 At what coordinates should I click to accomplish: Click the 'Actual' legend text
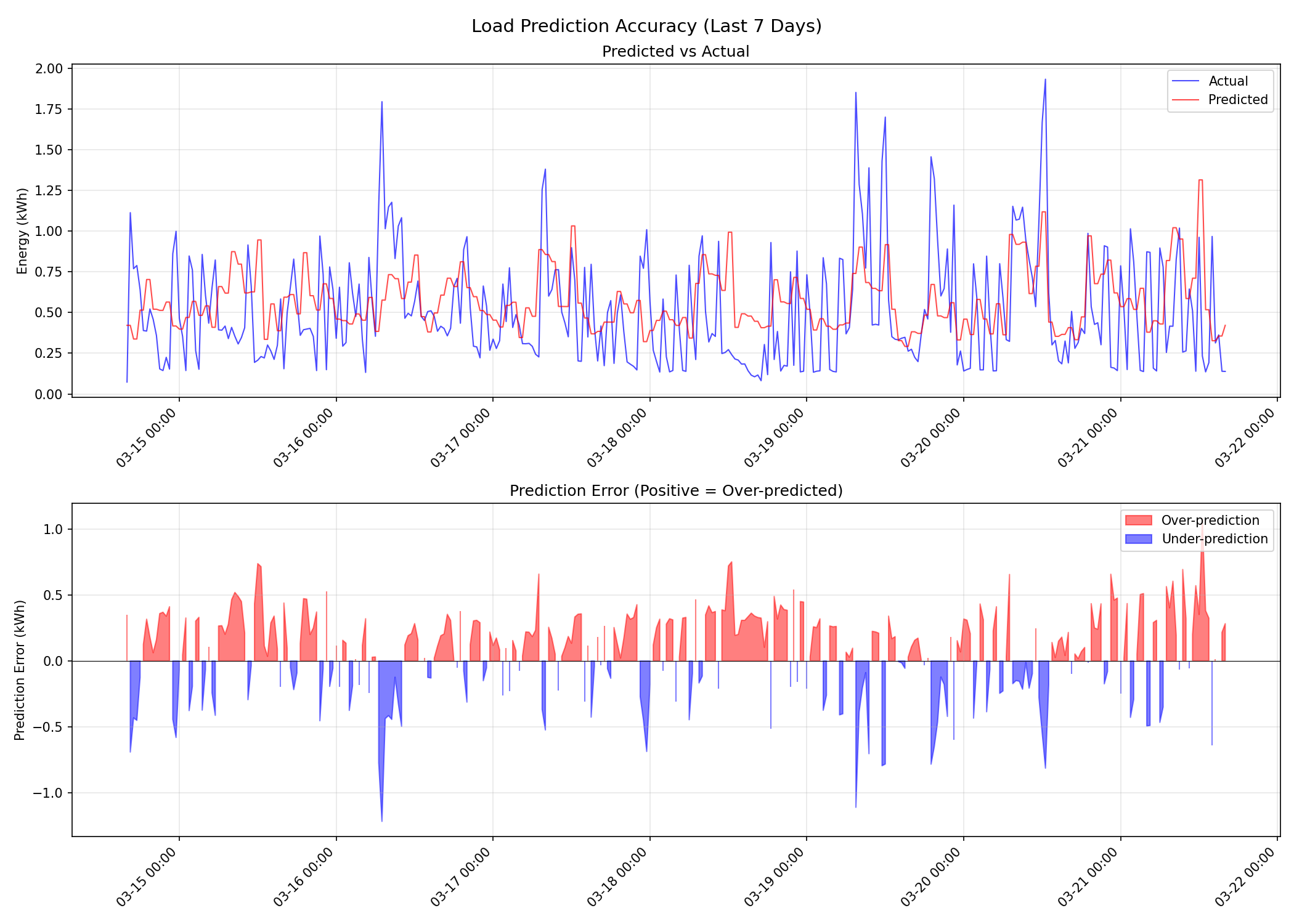tap(1228, 81)
